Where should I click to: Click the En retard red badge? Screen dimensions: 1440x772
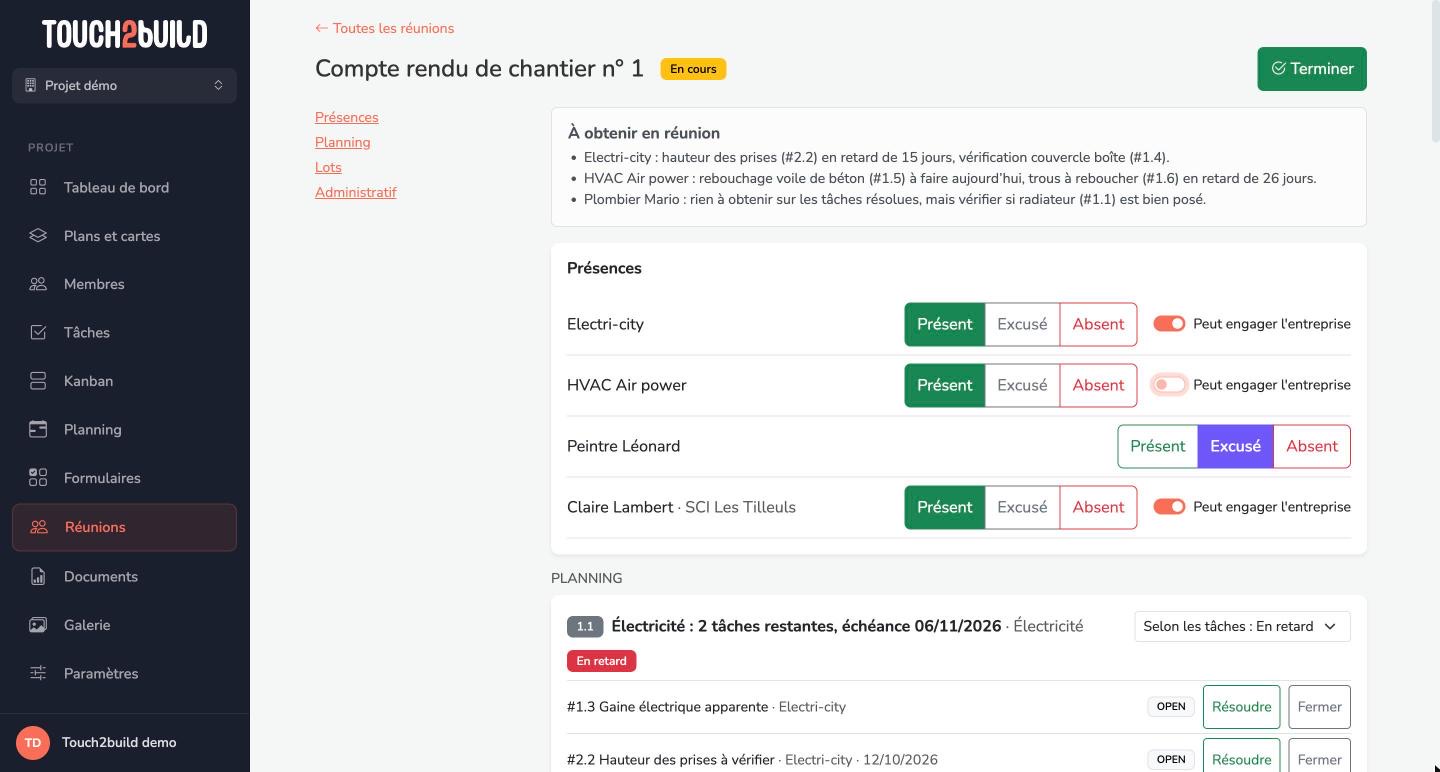[601, 661]
